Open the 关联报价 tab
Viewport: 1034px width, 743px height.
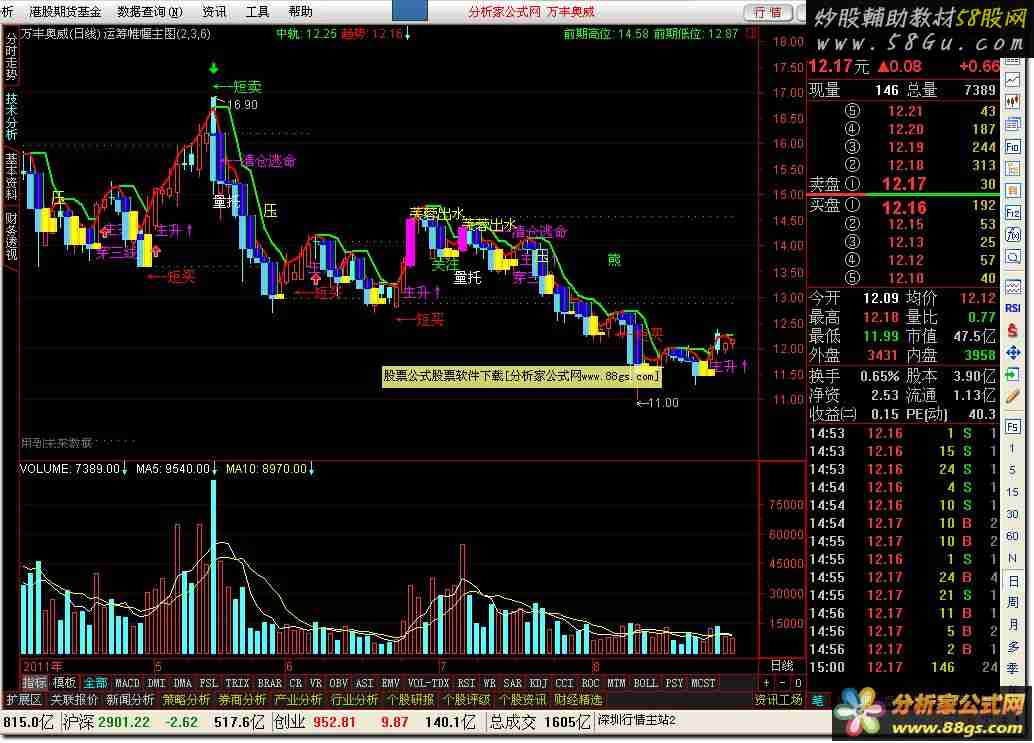pos(75,699)
